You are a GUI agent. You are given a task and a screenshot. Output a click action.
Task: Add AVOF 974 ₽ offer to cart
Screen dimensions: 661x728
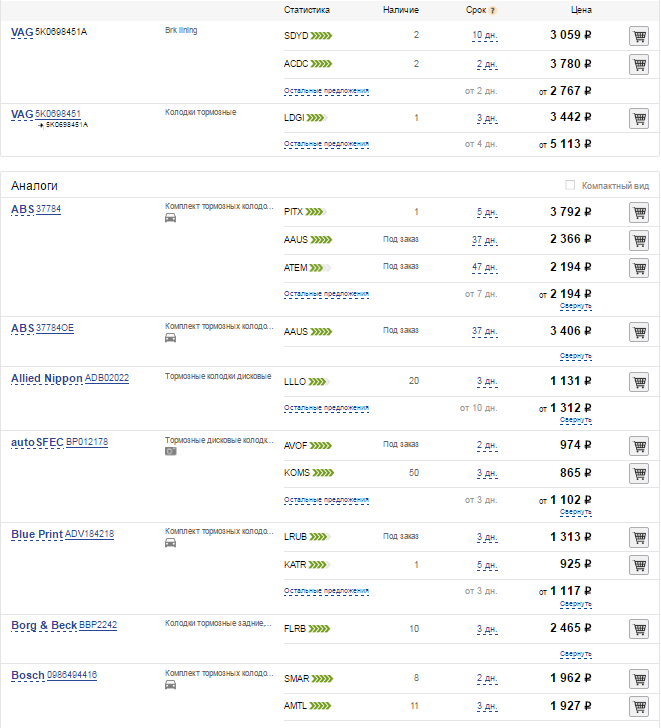tap(639, 446)
